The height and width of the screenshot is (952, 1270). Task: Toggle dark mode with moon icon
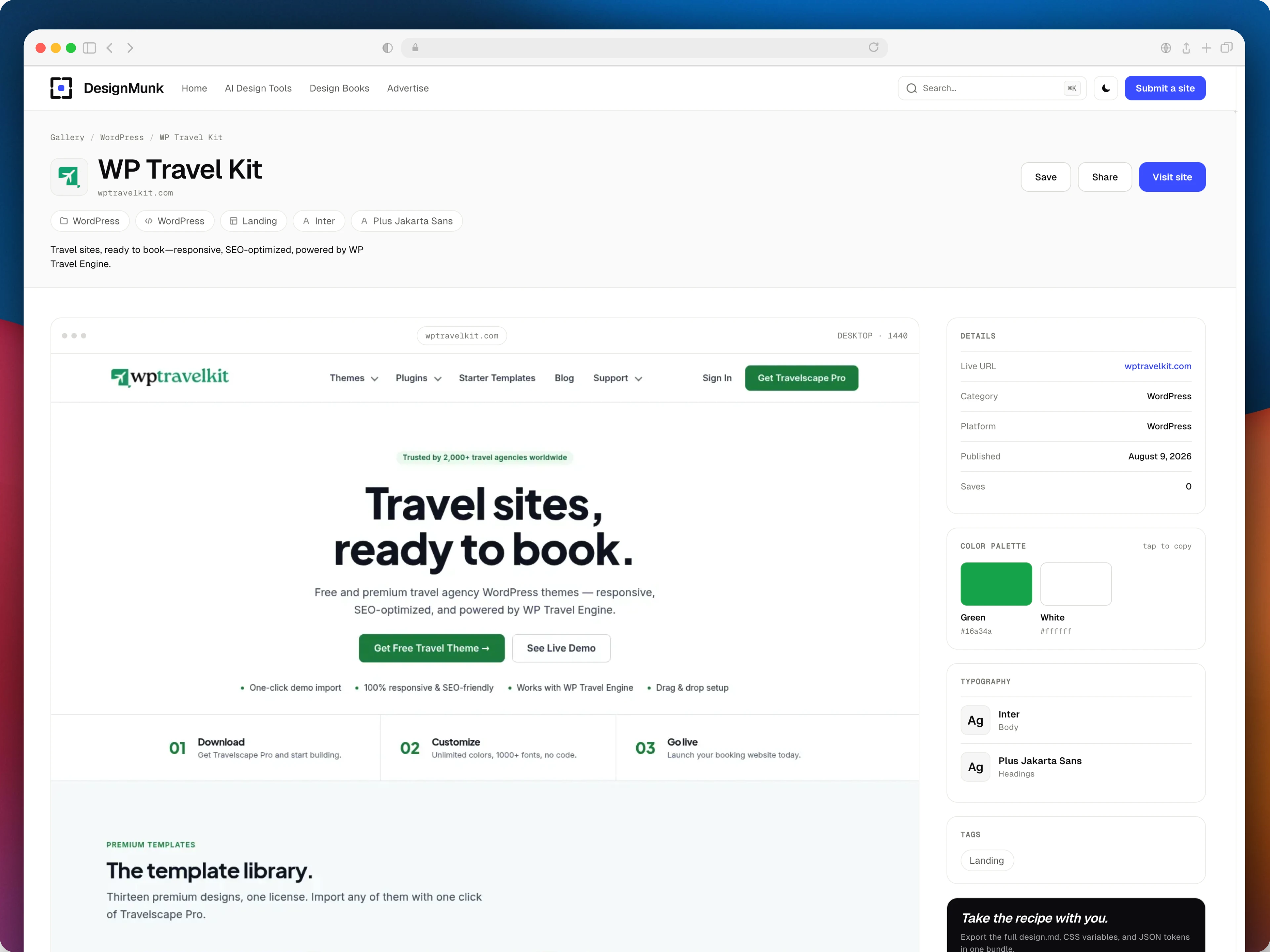(x=1105, y=88)
